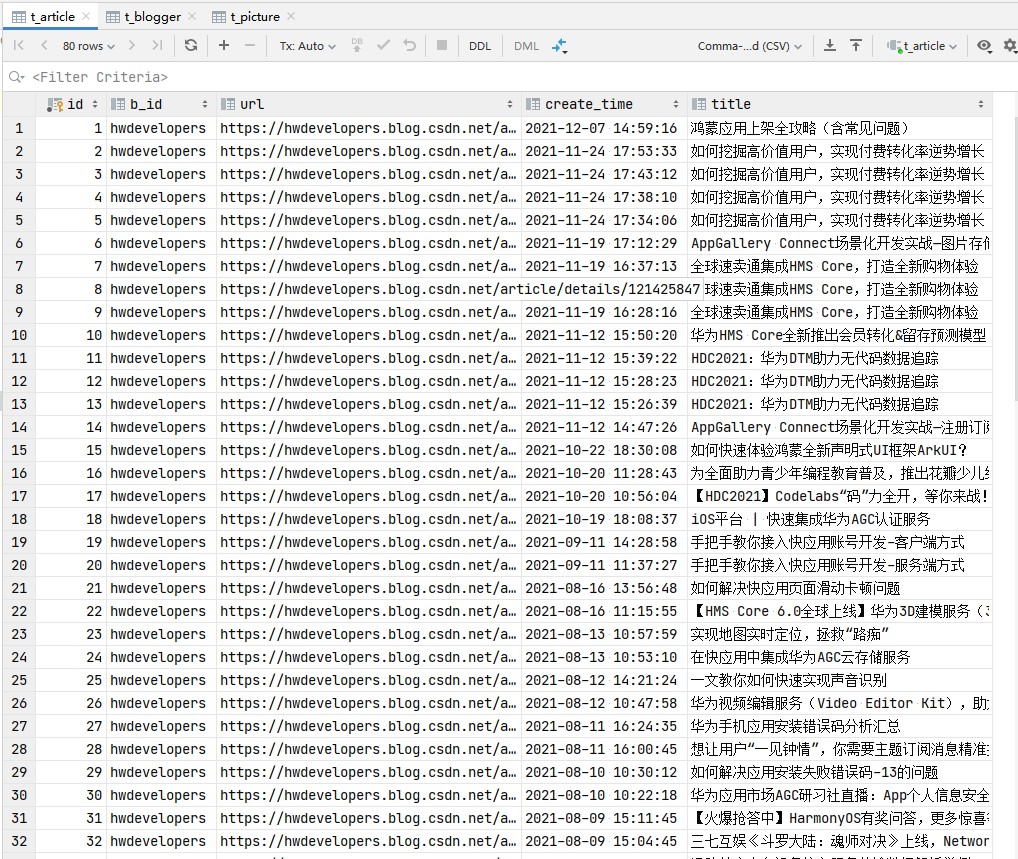Select row number 1 in the gutter
This screenshot has width=1018, height=859.
click(x=19, y=129)
